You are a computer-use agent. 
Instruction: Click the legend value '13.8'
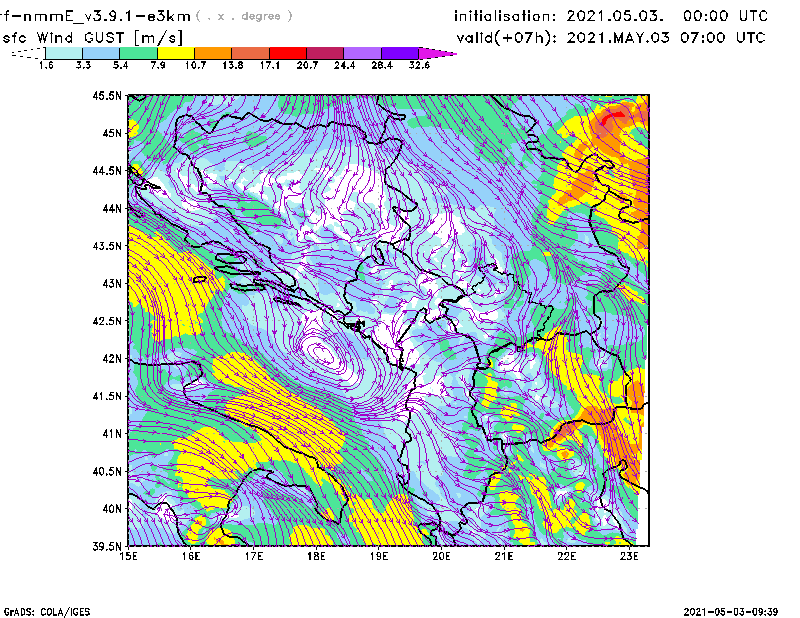pyautogui.click(x=232, y=65)
